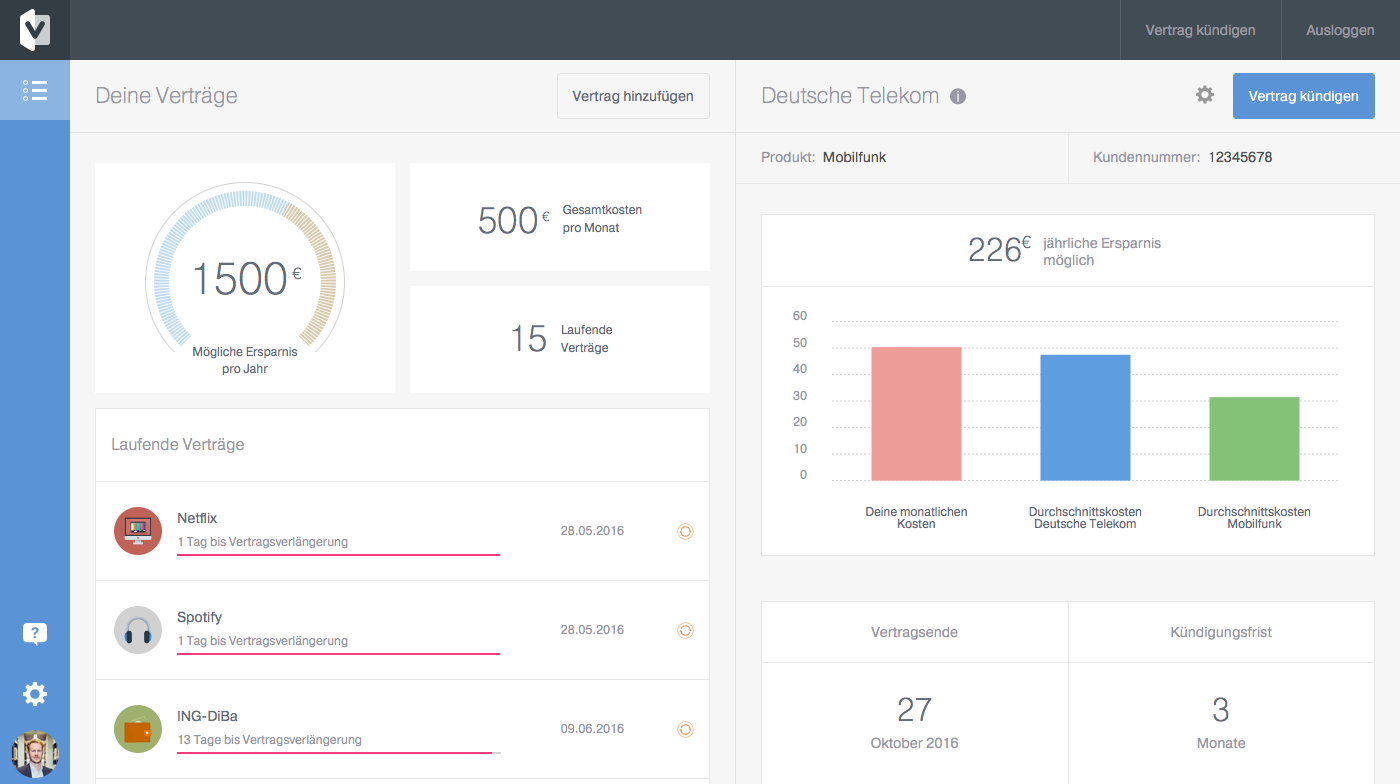The height and width of the screenshot is (784, 1400).
Task: Click the Kundennummer 12345678 value
Action: point(1240,157)
